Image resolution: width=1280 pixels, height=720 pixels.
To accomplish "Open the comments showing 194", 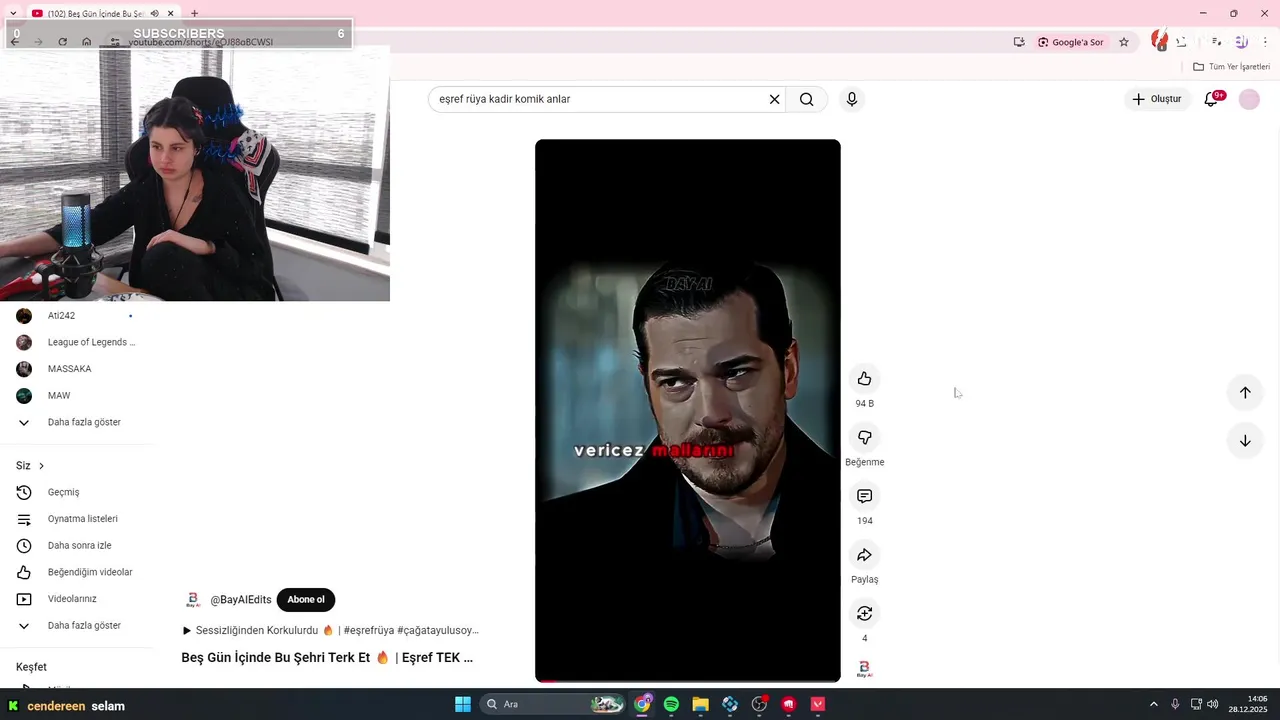I will click(x=864, y=496).
